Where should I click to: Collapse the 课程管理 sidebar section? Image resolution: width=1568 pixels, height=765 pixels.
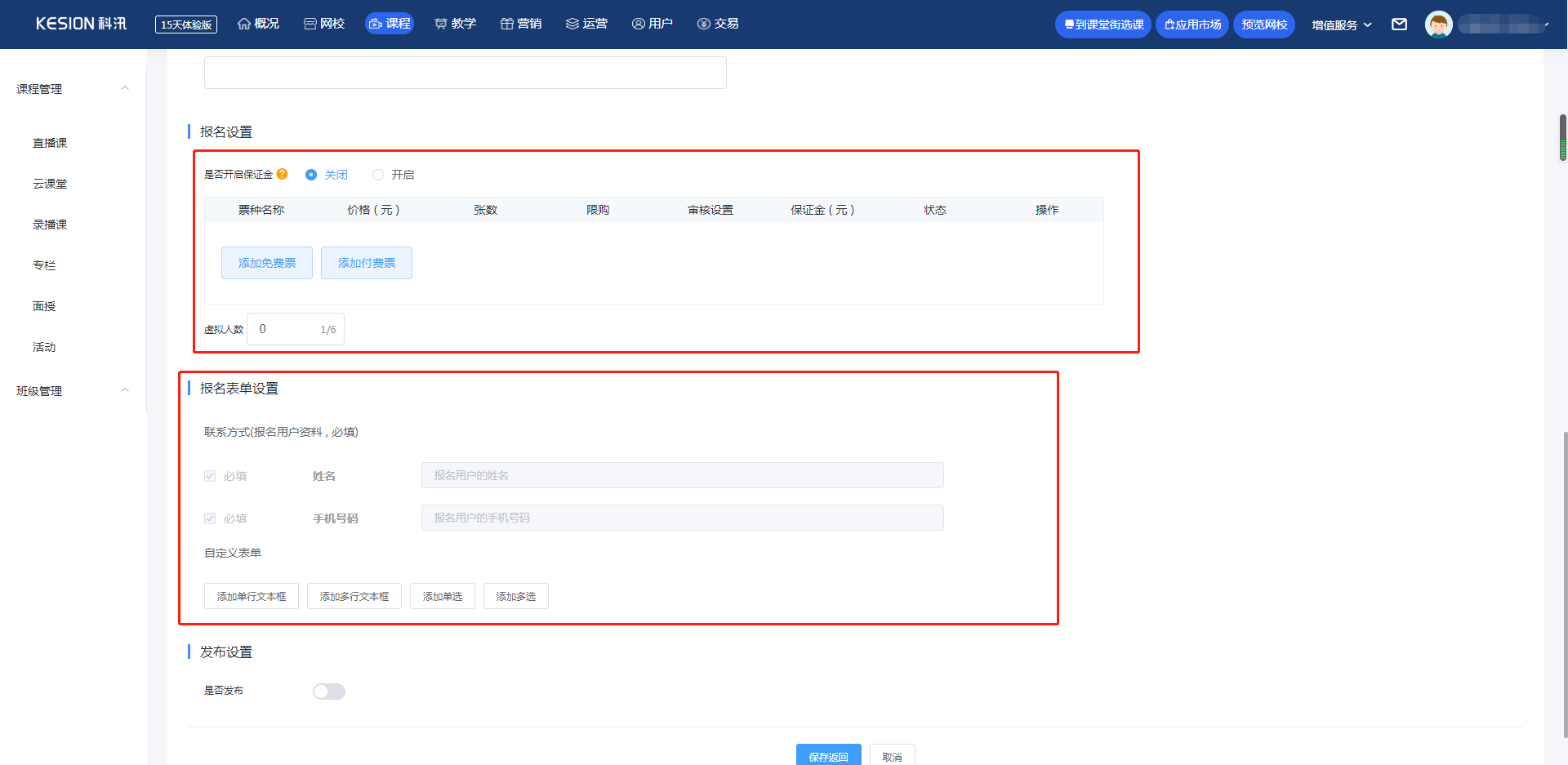pos(125,88)
